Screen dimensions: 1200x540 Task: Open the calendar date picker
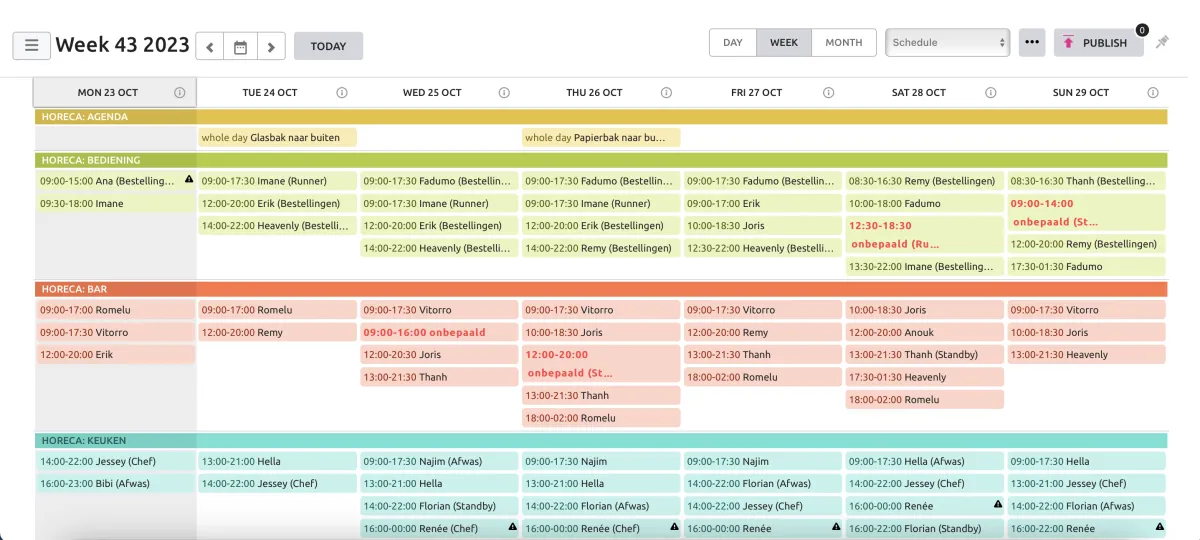[x=240, y=46]
